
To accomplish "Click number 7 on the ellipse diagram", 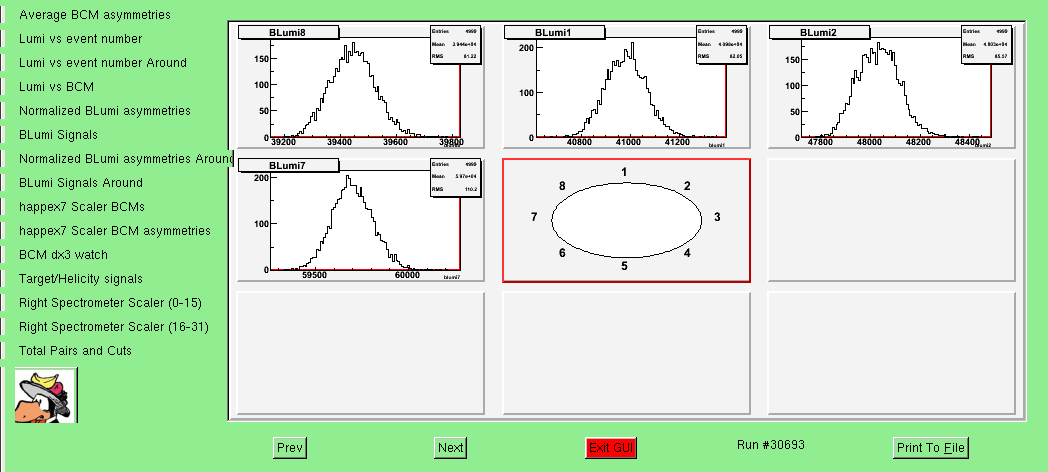I will [x=534, y=217].
